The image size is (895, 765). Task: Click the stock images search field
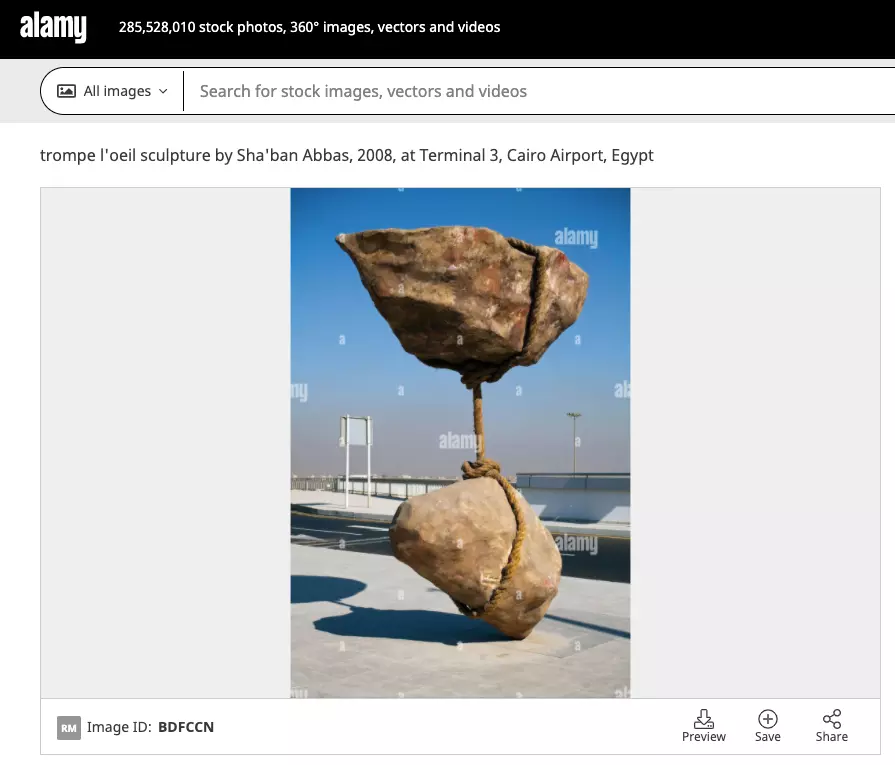pos(539,91)
